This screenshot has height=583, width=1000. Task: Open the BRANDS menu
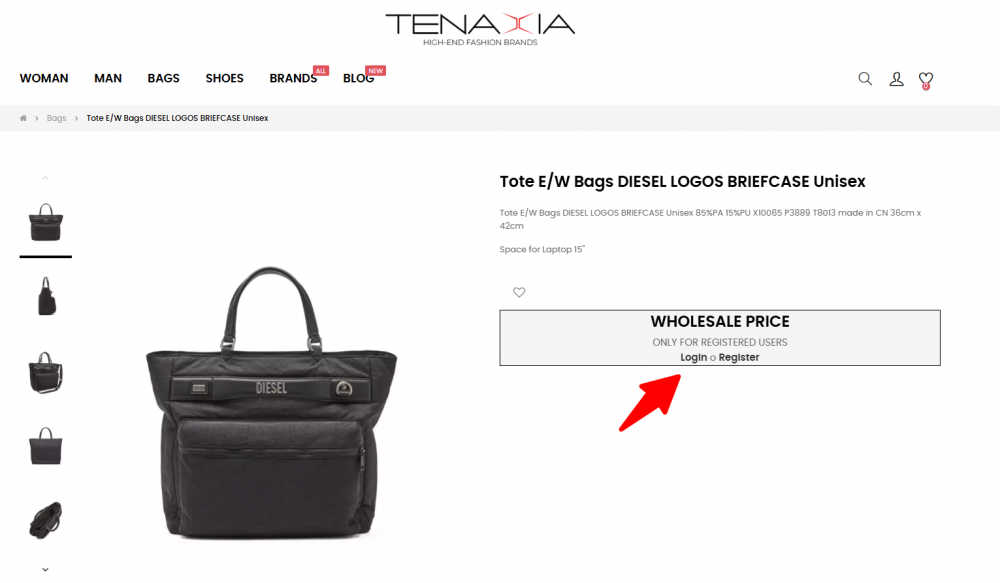293,78
